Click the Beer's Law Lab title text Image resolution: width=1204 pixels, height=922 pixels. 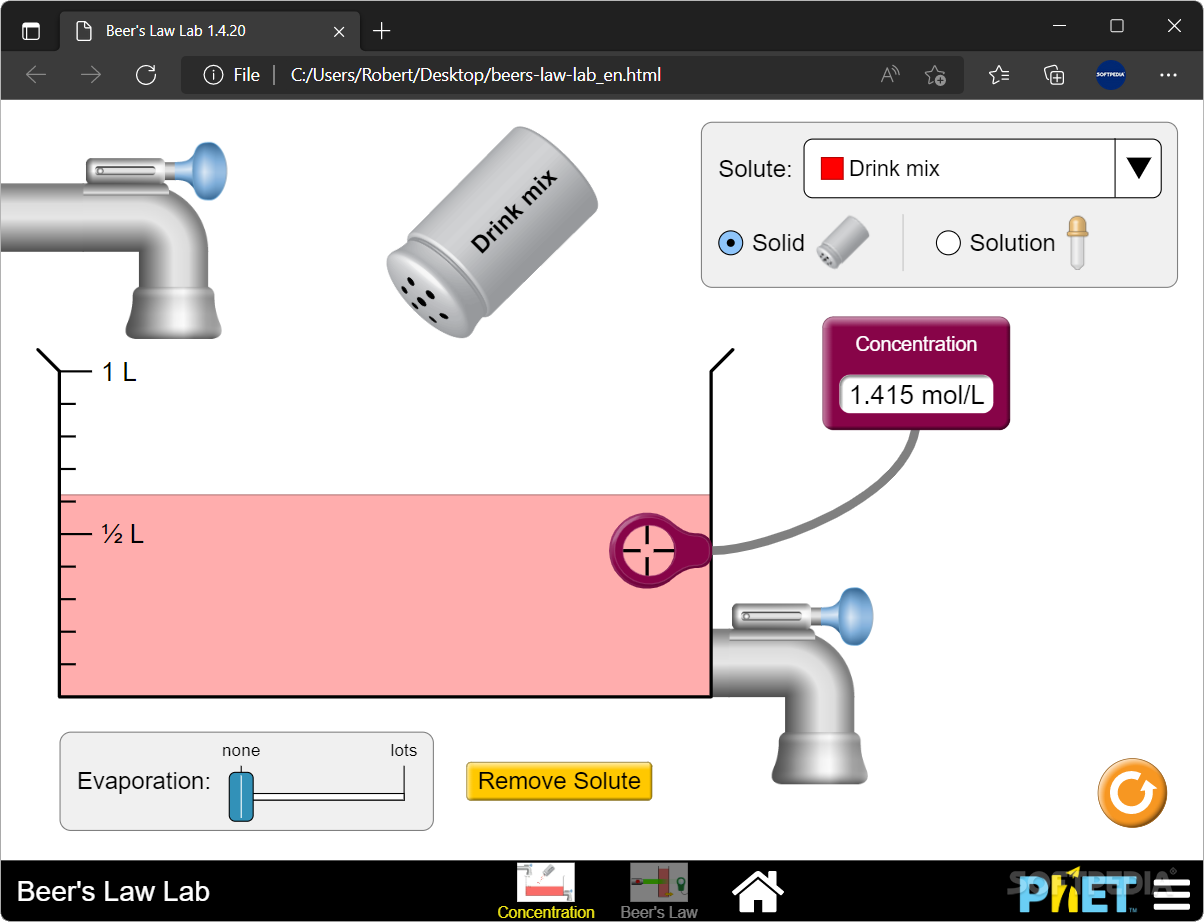[x=113, y=891]
